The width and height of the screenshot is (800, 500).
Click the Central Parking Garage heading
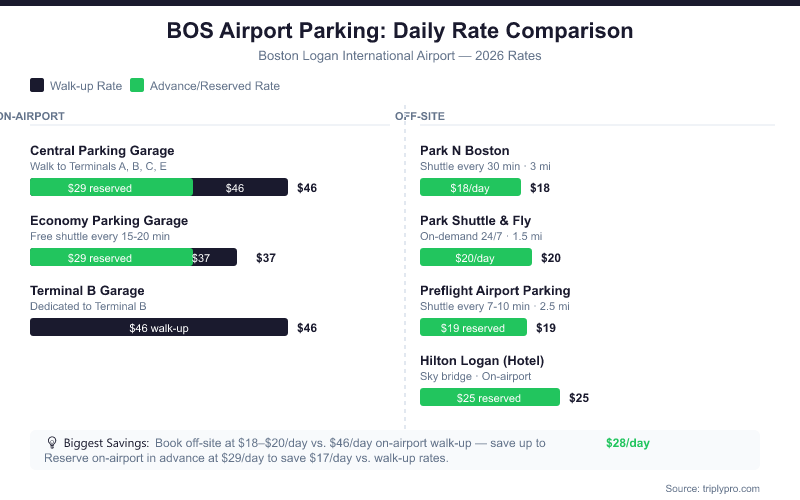point(102,151)
